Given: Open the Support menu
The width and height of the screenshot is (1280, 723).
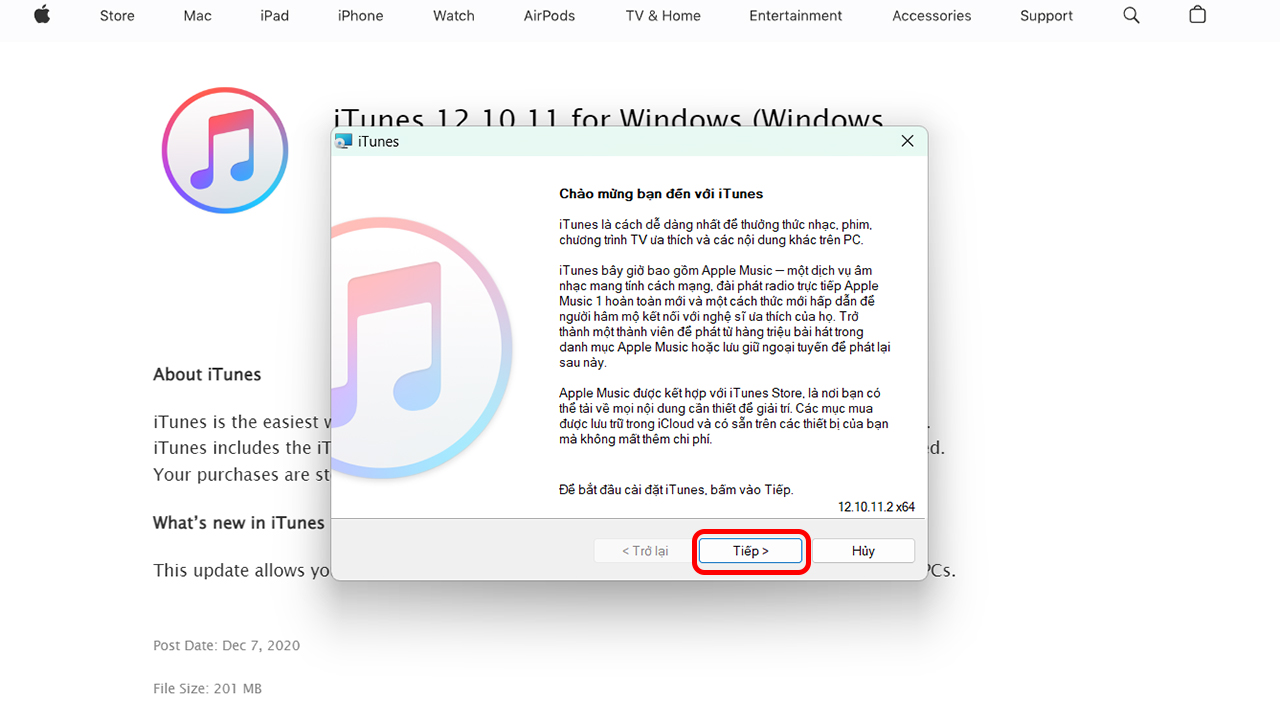Looking at the screenshot, I should point(1047,16).
